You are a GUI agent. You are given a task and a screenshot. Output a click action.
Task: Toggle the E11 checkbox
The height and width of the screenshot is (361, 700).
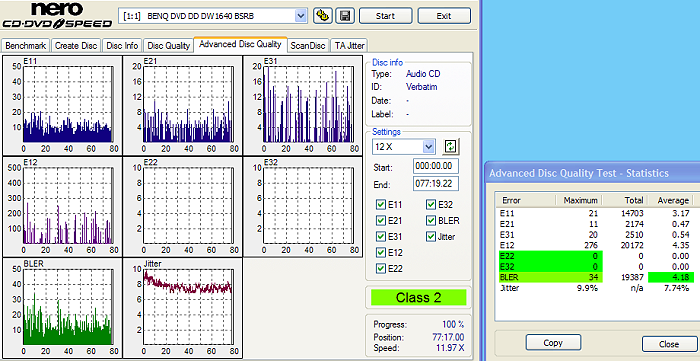[381, 205]
